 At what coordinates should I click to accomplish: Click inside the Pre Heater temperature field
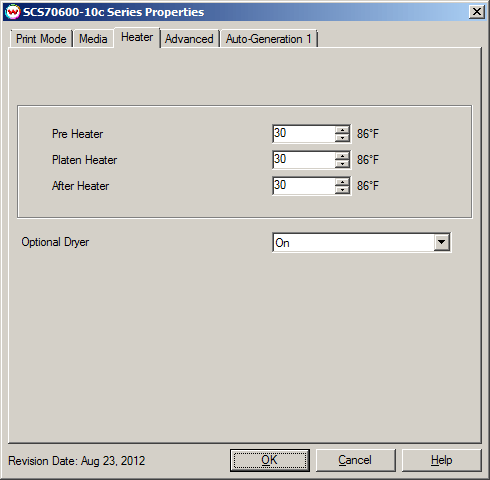coord(304,134)
